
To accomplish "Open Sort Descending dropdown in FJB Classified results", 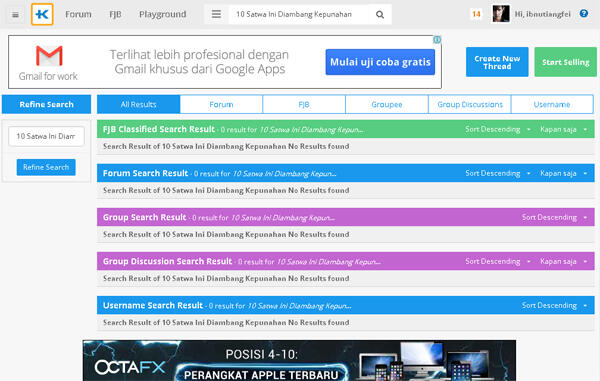I will 497,129.
